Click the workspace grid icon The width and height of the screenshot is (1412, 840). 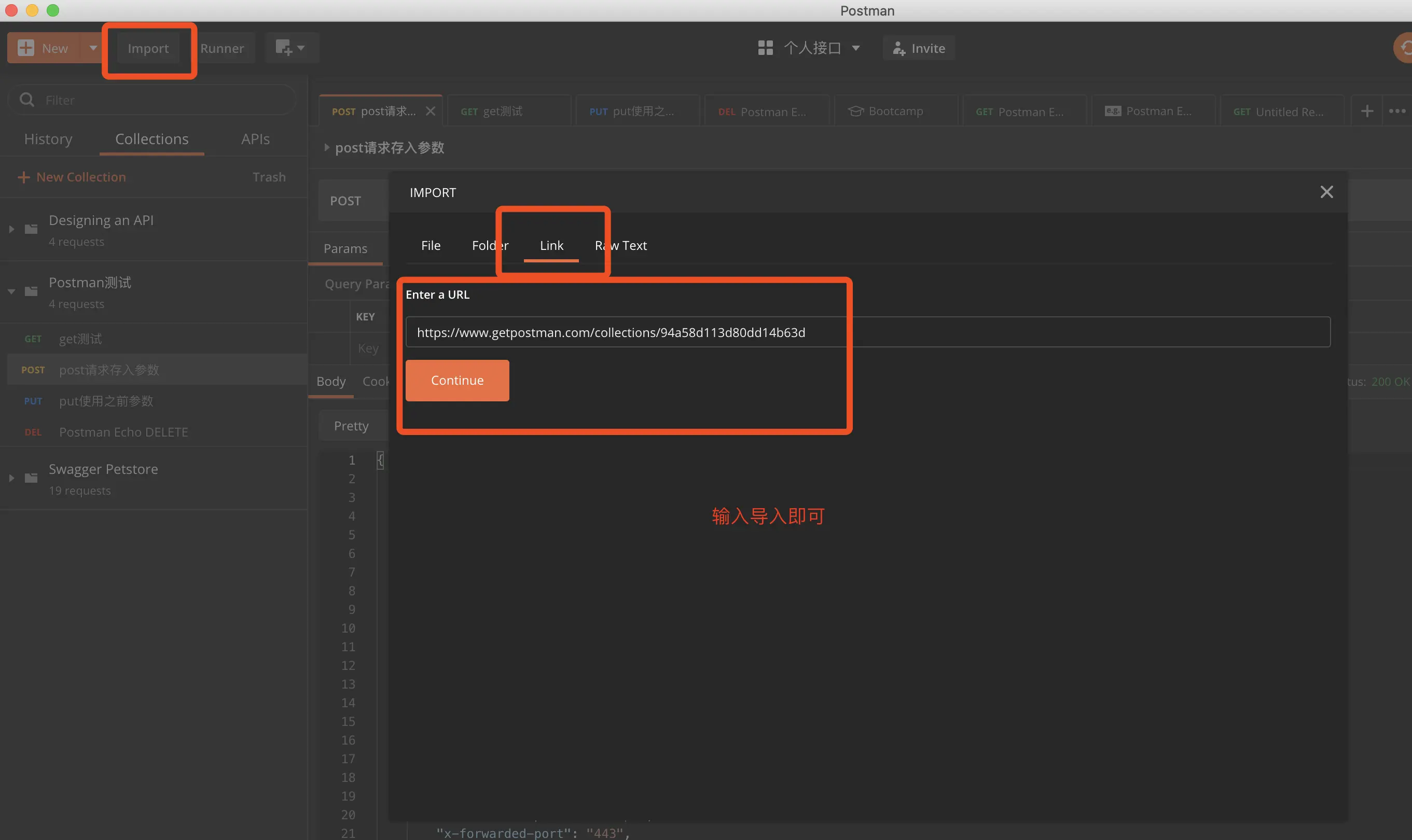coord(765,48)
